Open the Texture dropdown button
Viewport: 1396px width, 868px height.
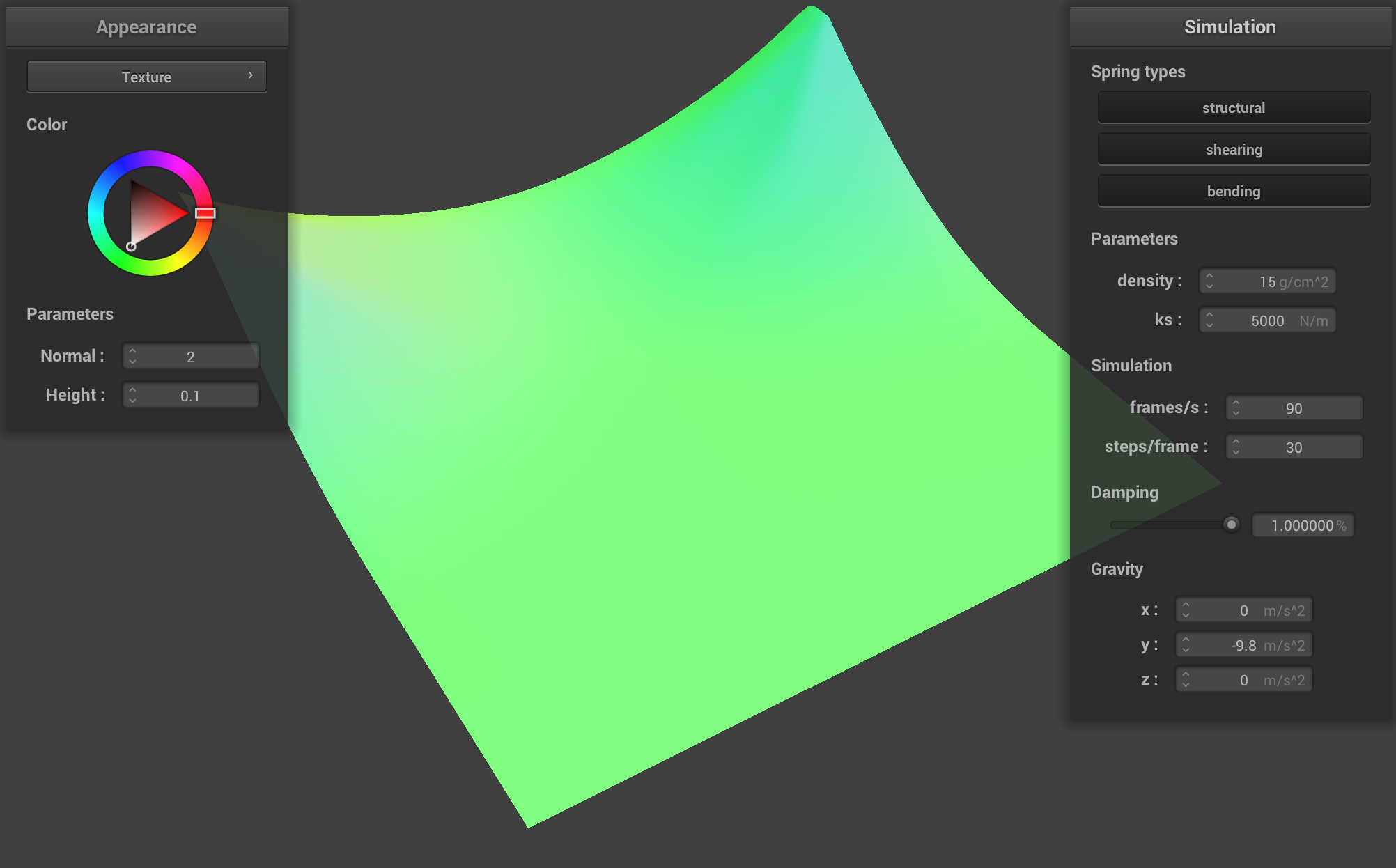[146, 77]
